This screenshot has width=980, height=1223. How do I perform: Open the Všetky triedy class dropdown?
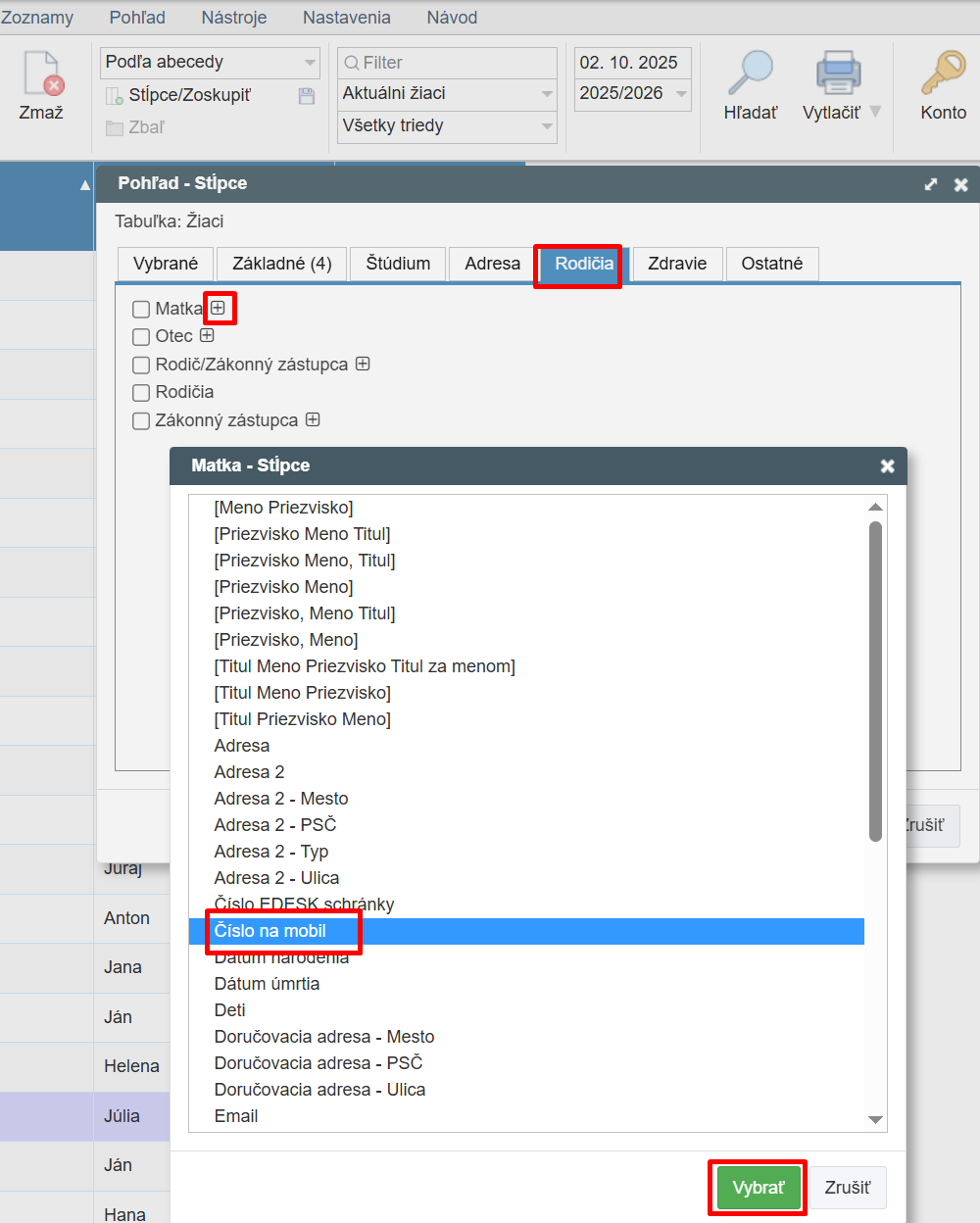point(447,126)
